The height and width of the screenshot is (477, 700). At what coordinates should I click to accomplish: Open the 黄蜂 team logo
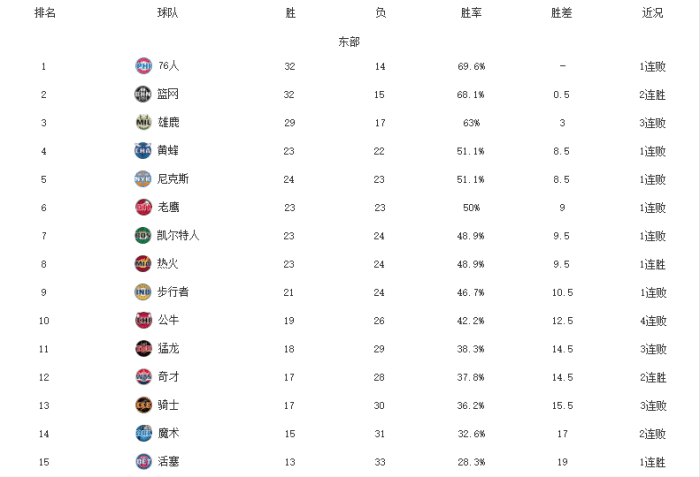click(x=142, y=151)
